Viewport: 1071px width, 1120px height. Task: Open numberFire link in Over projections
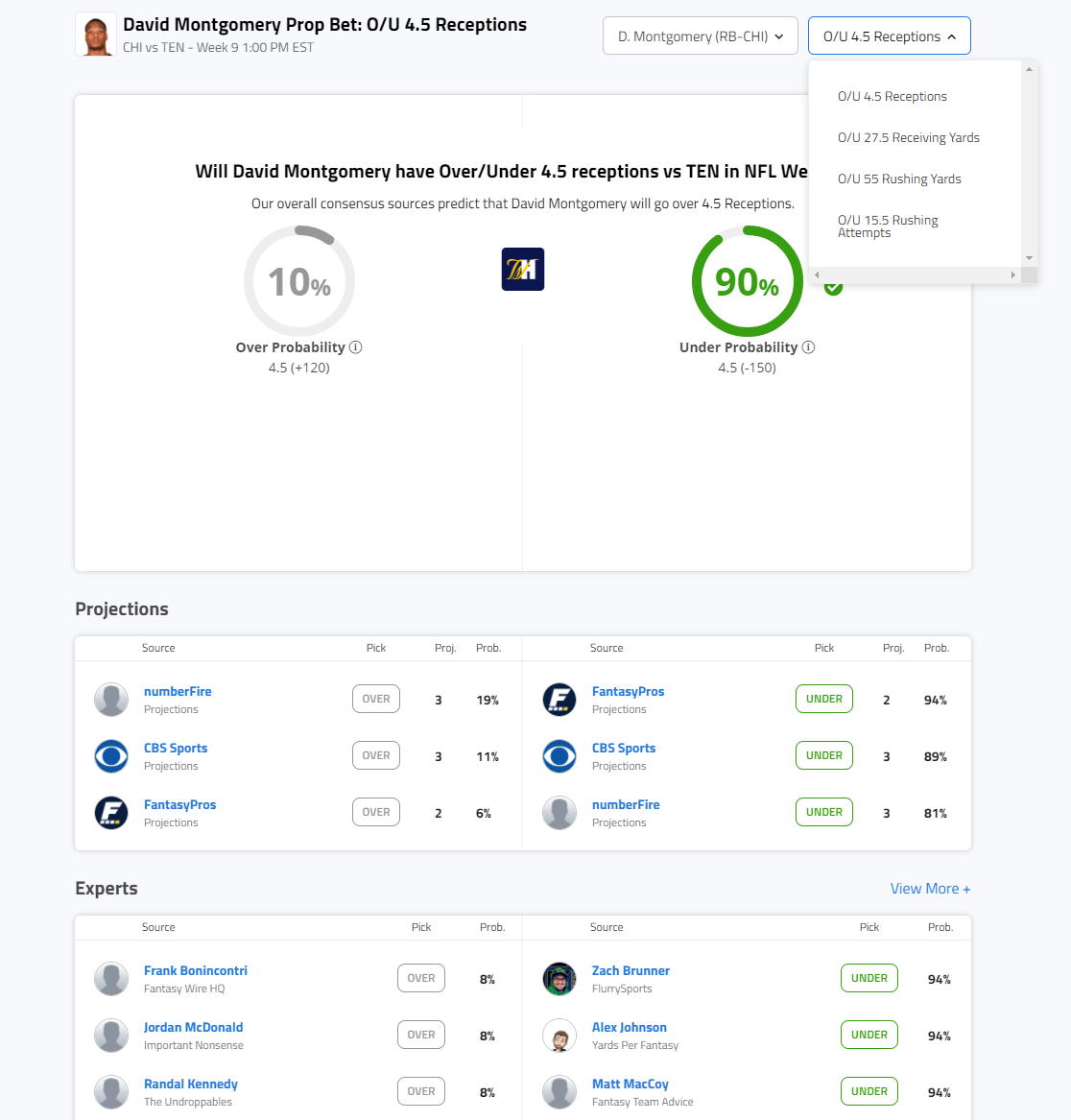coord(178,691)
